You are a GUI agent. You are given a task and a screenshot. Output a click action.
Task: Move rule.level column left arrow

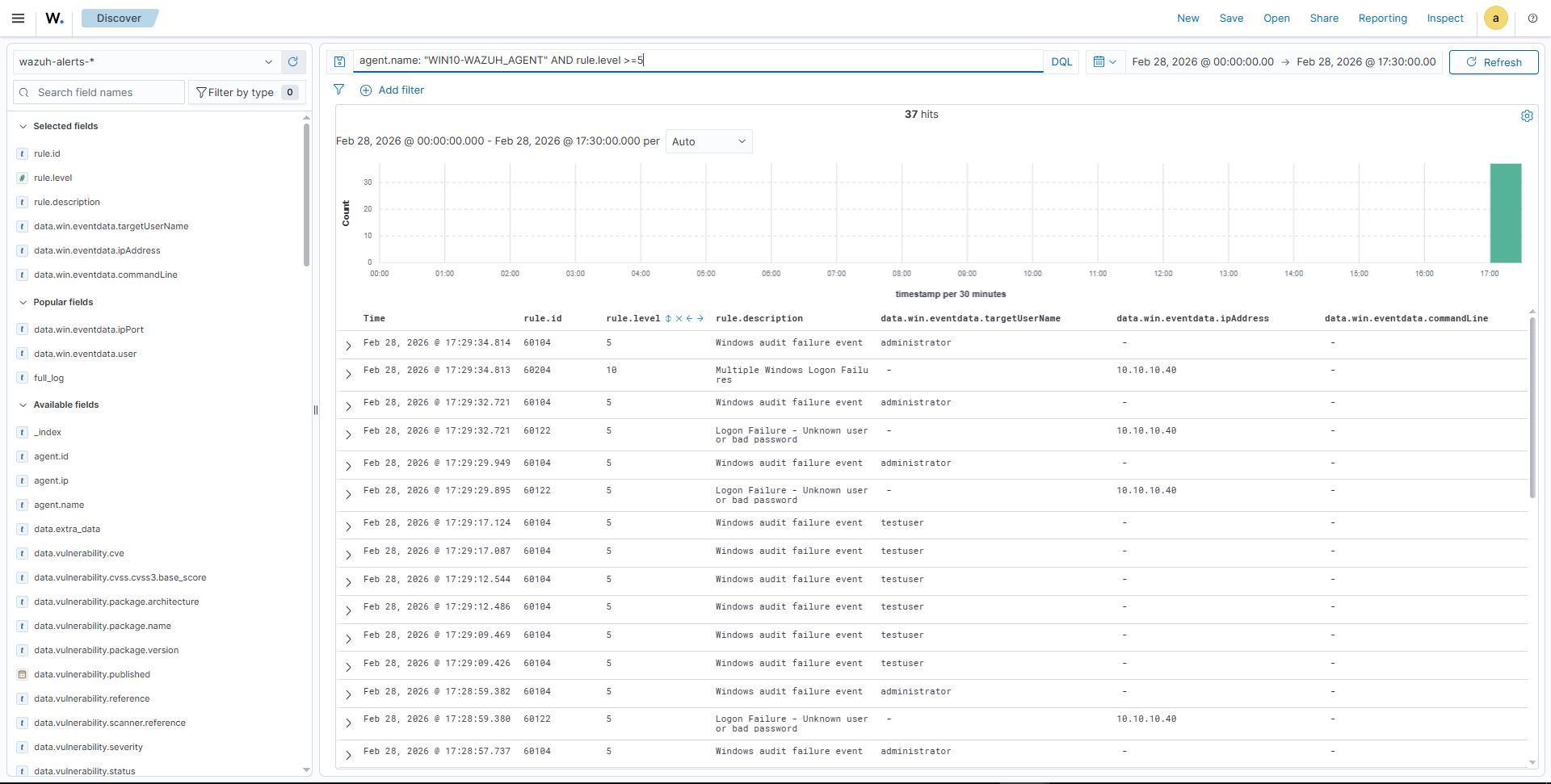[689, 319]
